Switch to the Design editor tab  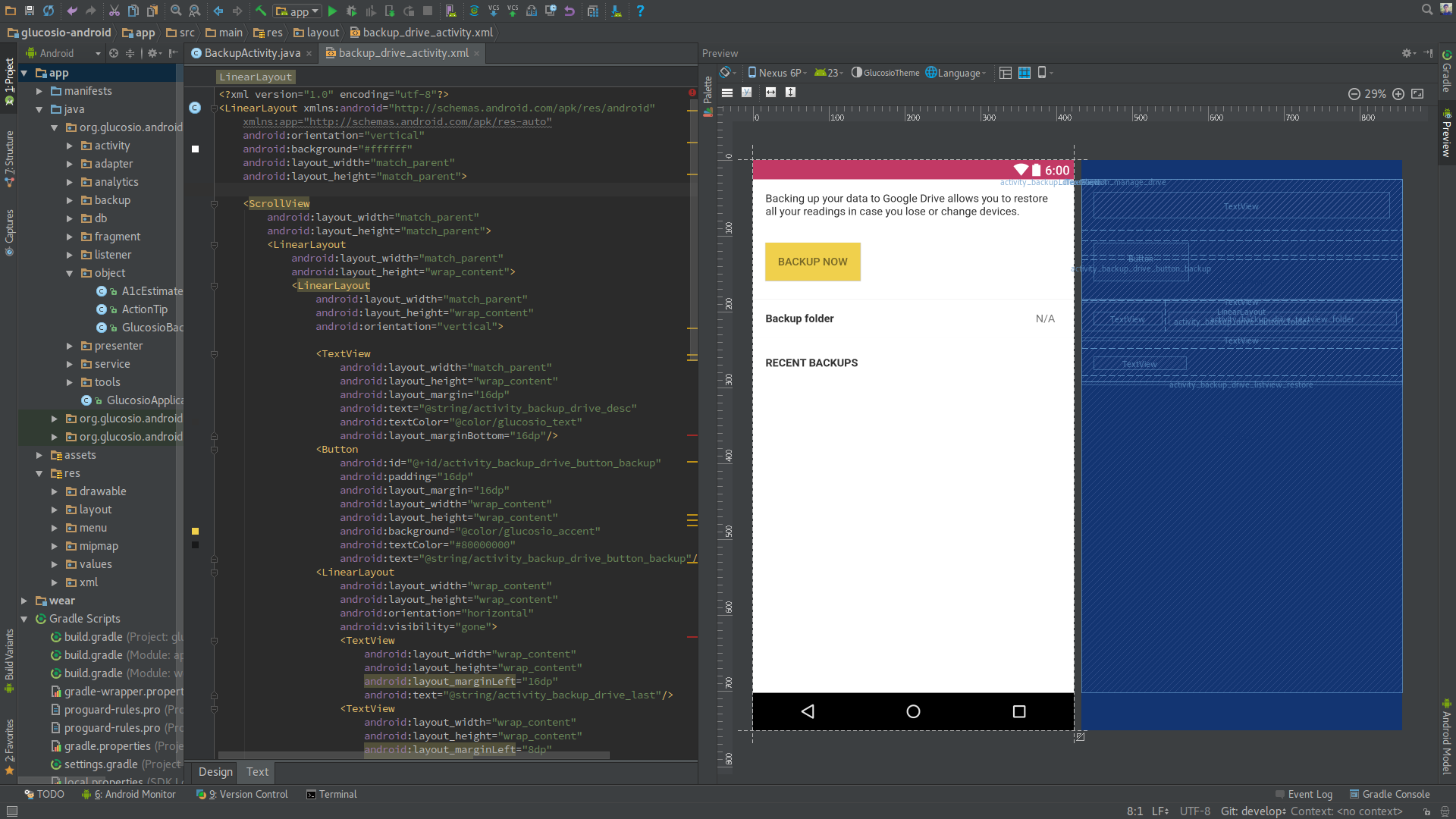tap(215, 772)
